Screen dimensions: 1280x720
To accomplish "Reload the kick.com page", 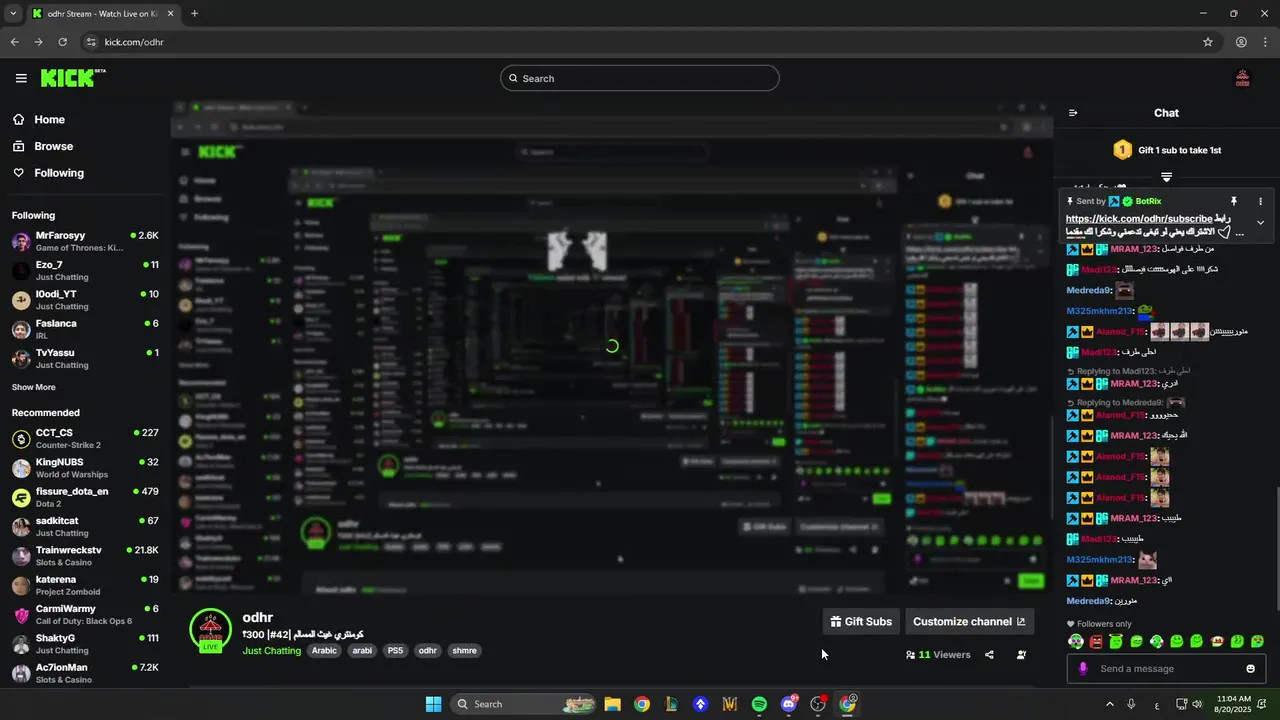I will (62, 42).
